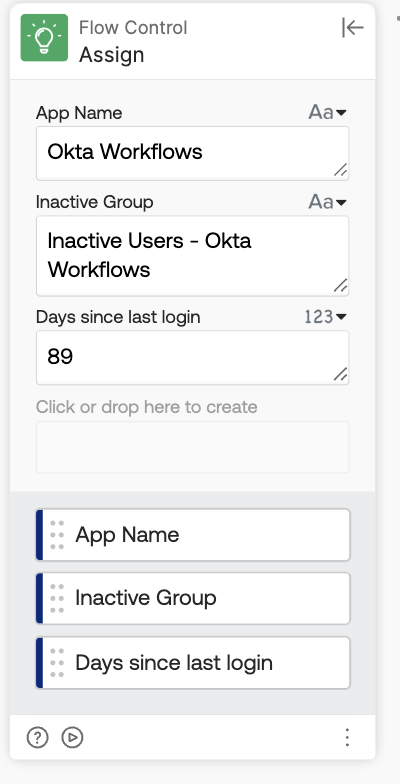Click the drag handle next to Inactive Group output
The height and width of the screenshot is (784, 400).
pyautogui.click(x=57, y=598)
